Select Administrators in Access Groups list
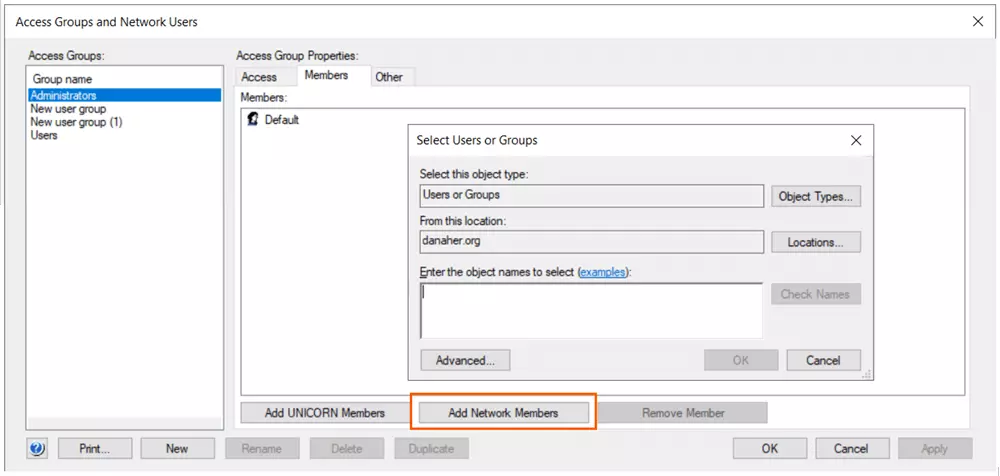 coord(64,95)
